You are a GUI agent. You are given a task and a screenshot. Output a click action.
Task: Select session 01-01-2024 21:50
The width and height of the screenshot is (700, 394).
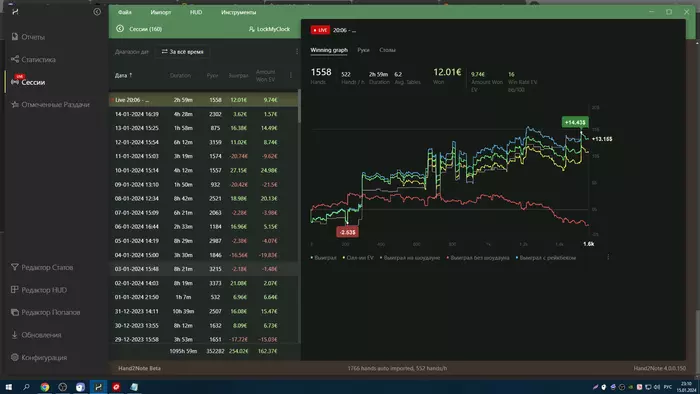[x=203, y=297]
